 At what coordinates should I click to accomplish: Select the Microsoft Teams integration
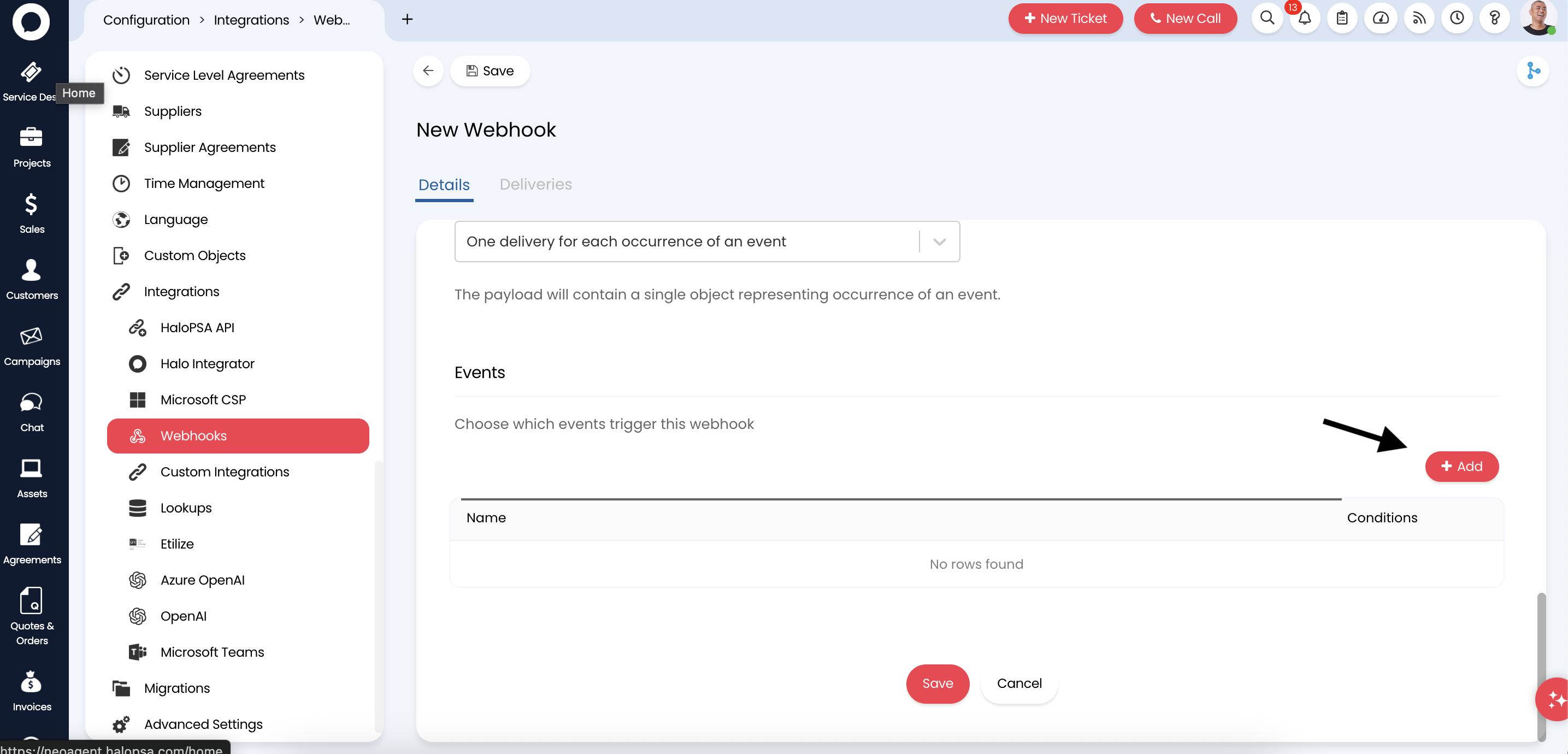click(x=212, y=652)
